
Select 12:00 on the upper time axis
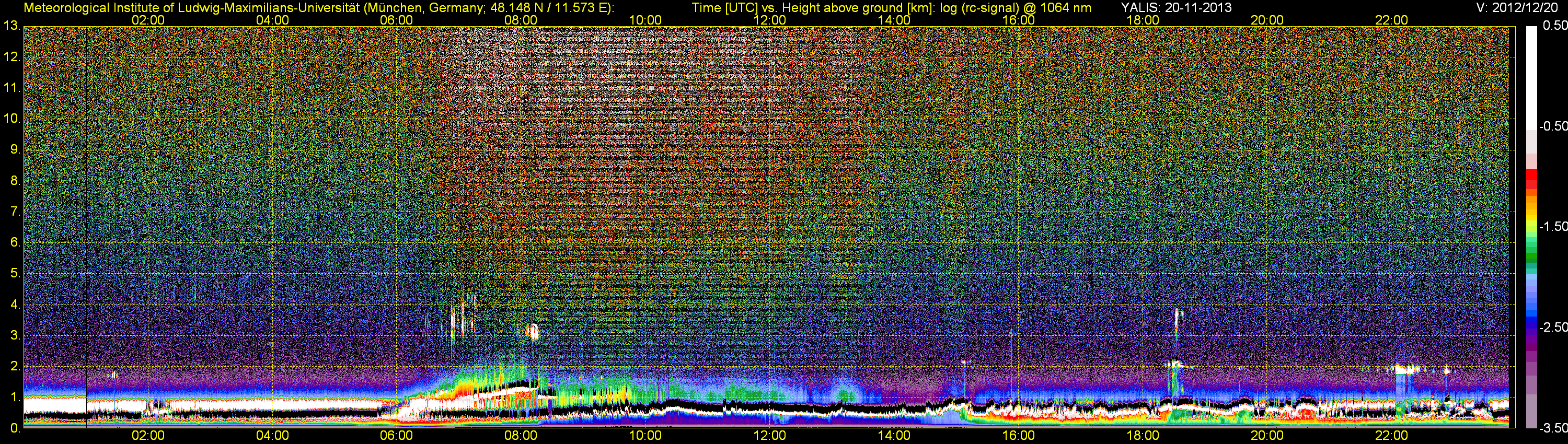point(769,20)
